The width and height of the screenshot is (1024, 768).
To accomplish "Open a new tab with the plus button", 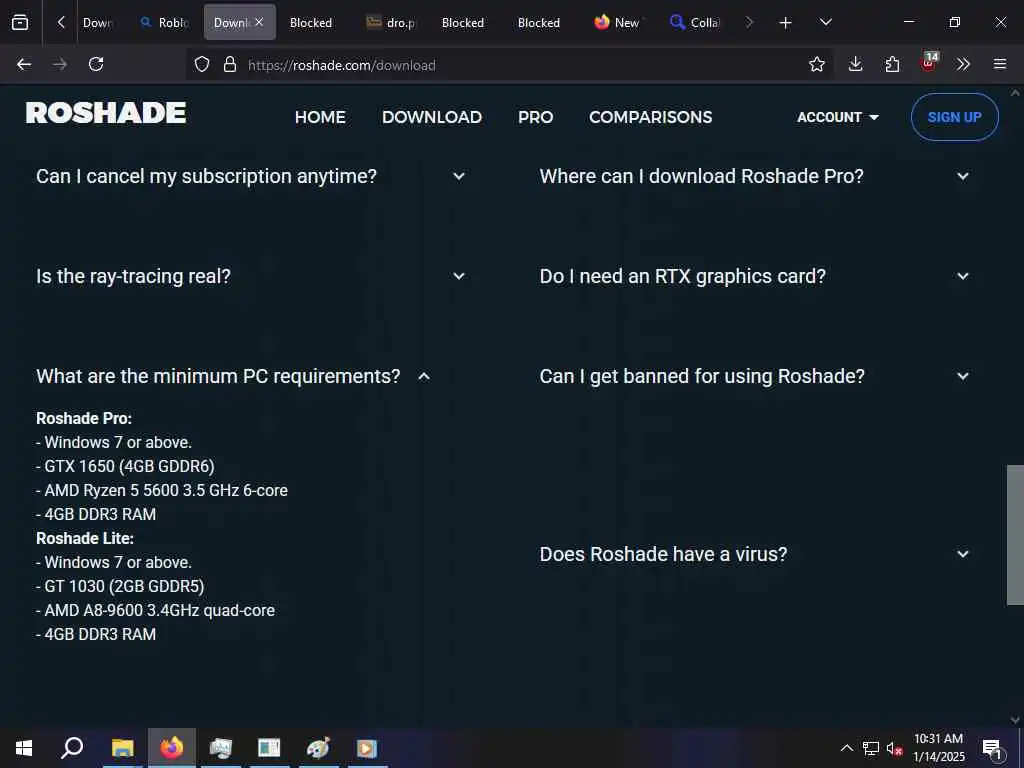I will (x=786, y=23).
